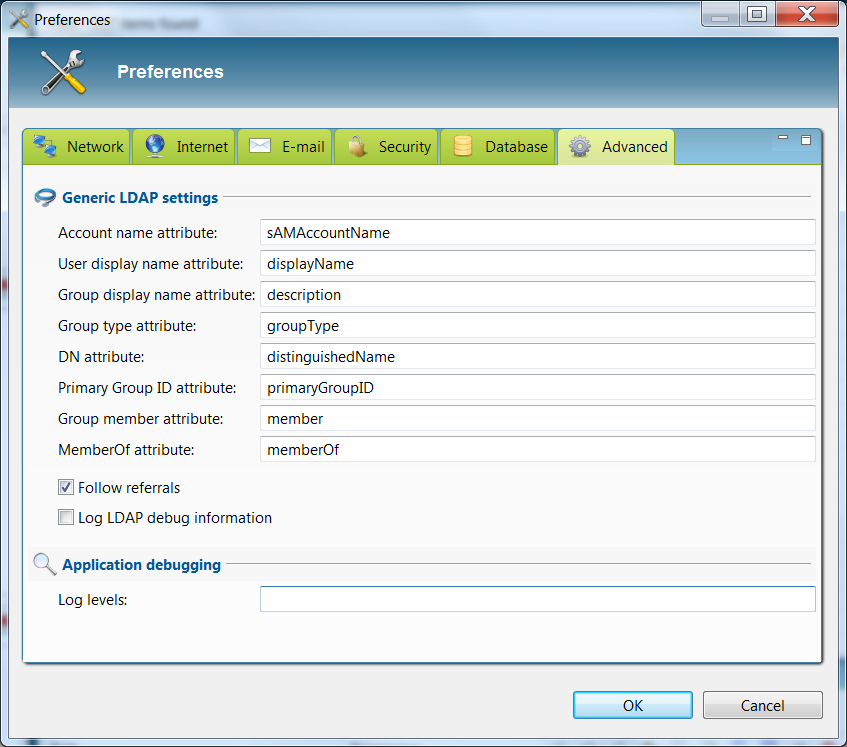Maximize the tab panel view
This screenshot has width=847, height=747.
[806, 140]
